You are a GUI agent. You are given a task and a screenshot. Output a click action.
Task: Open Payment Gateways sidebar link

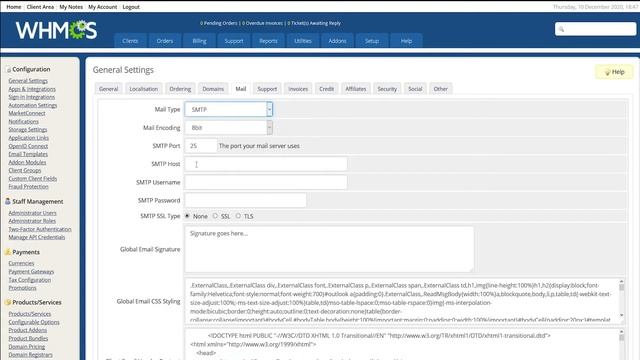pyautogui.click(x=31, y=271)
